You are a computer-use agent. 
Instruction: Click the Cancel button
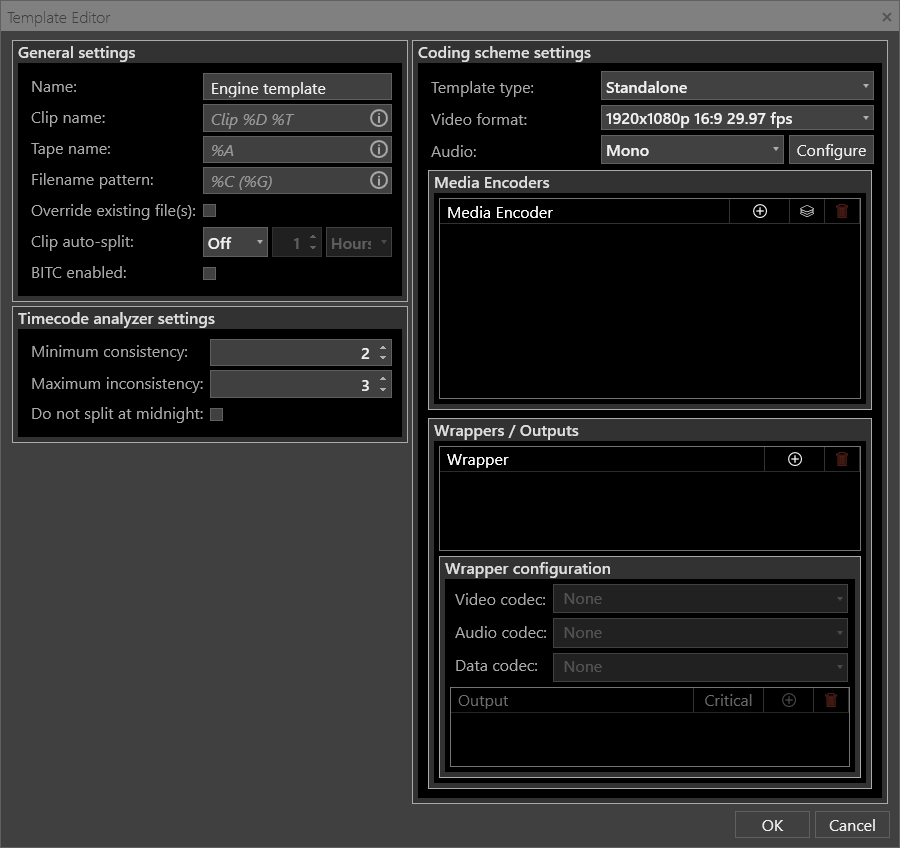click(x=852, y=825)
